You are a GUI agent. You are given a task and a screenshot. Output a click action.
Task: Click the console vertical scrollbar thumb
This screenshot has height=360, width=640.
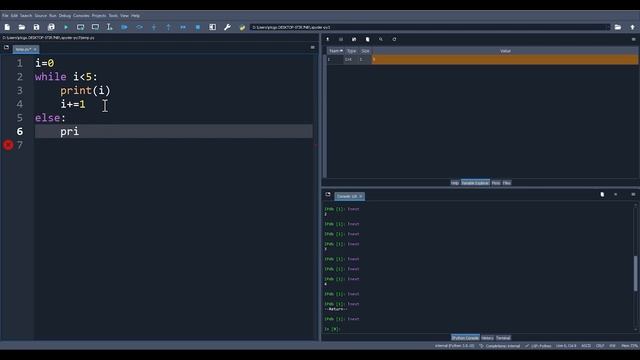coord(635,273)
